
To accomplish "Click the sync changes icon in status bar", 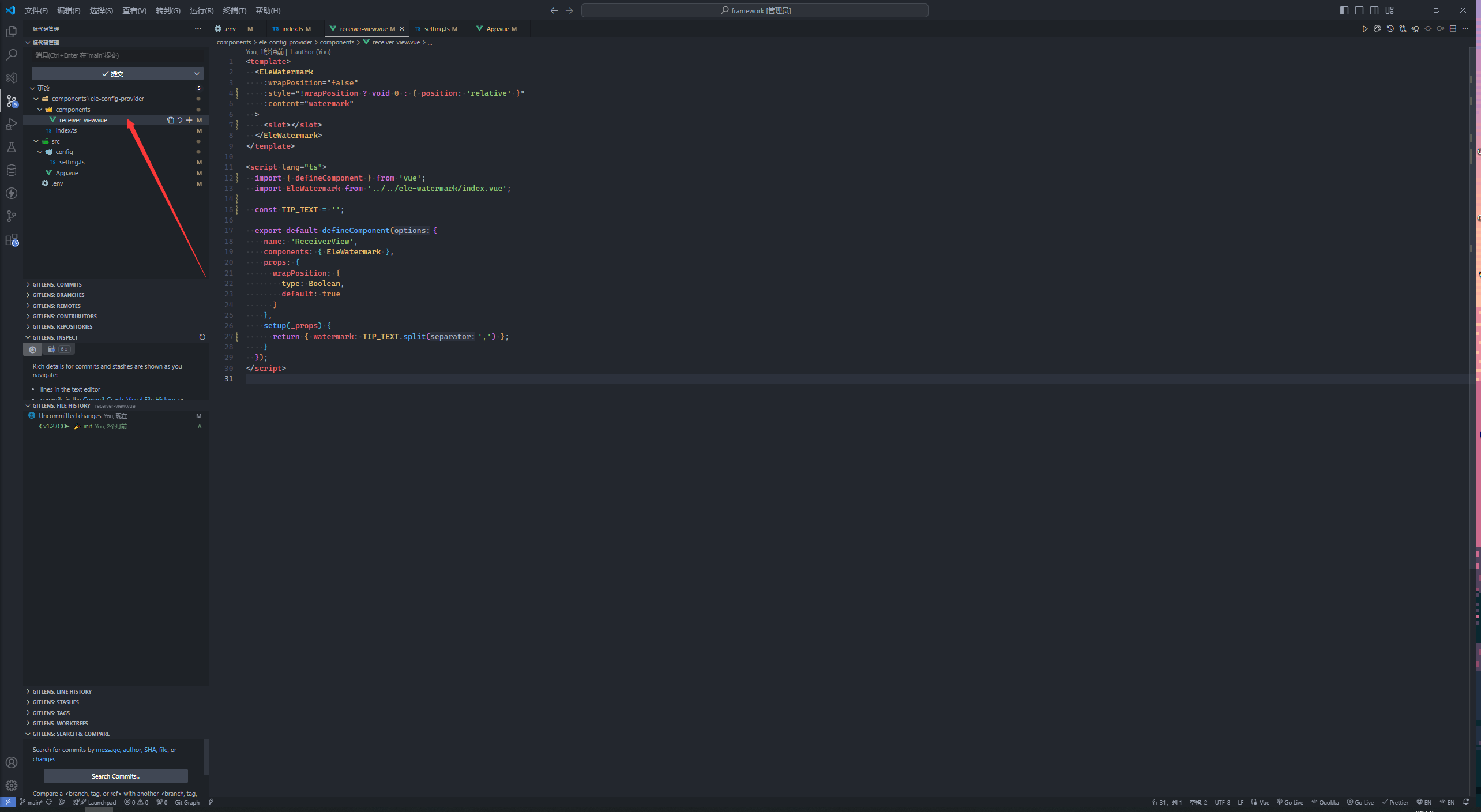I will [49, 802].
